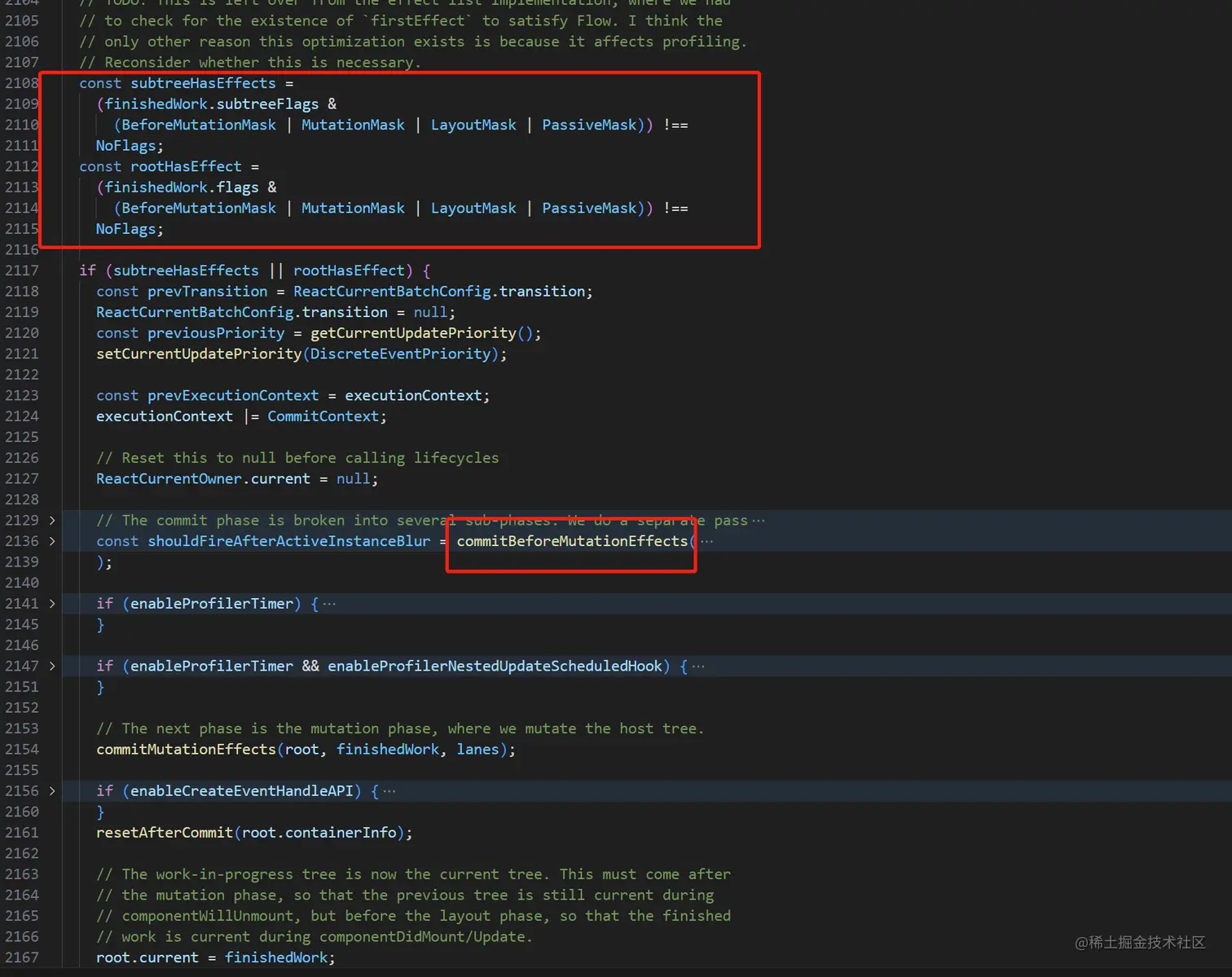Place cursor on enableProfilerNestedUpdateScheduledHook

point(495,667)
